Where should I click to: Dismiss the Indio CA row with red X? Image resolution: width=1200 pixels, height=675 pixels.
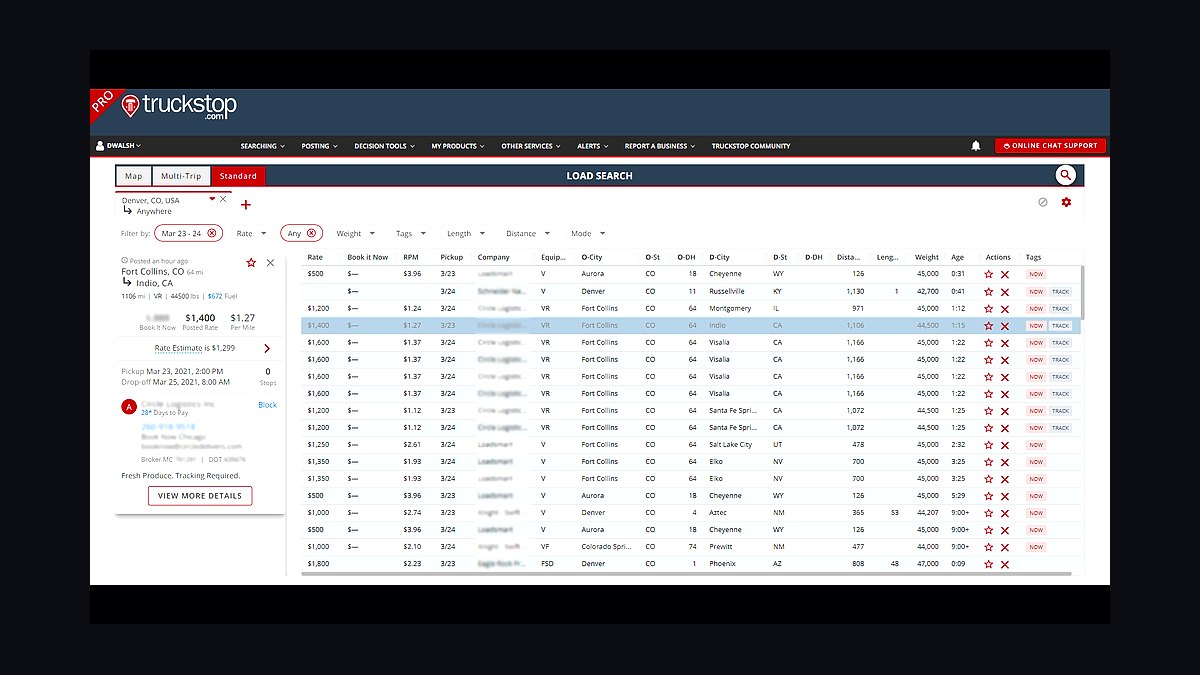1005,325
